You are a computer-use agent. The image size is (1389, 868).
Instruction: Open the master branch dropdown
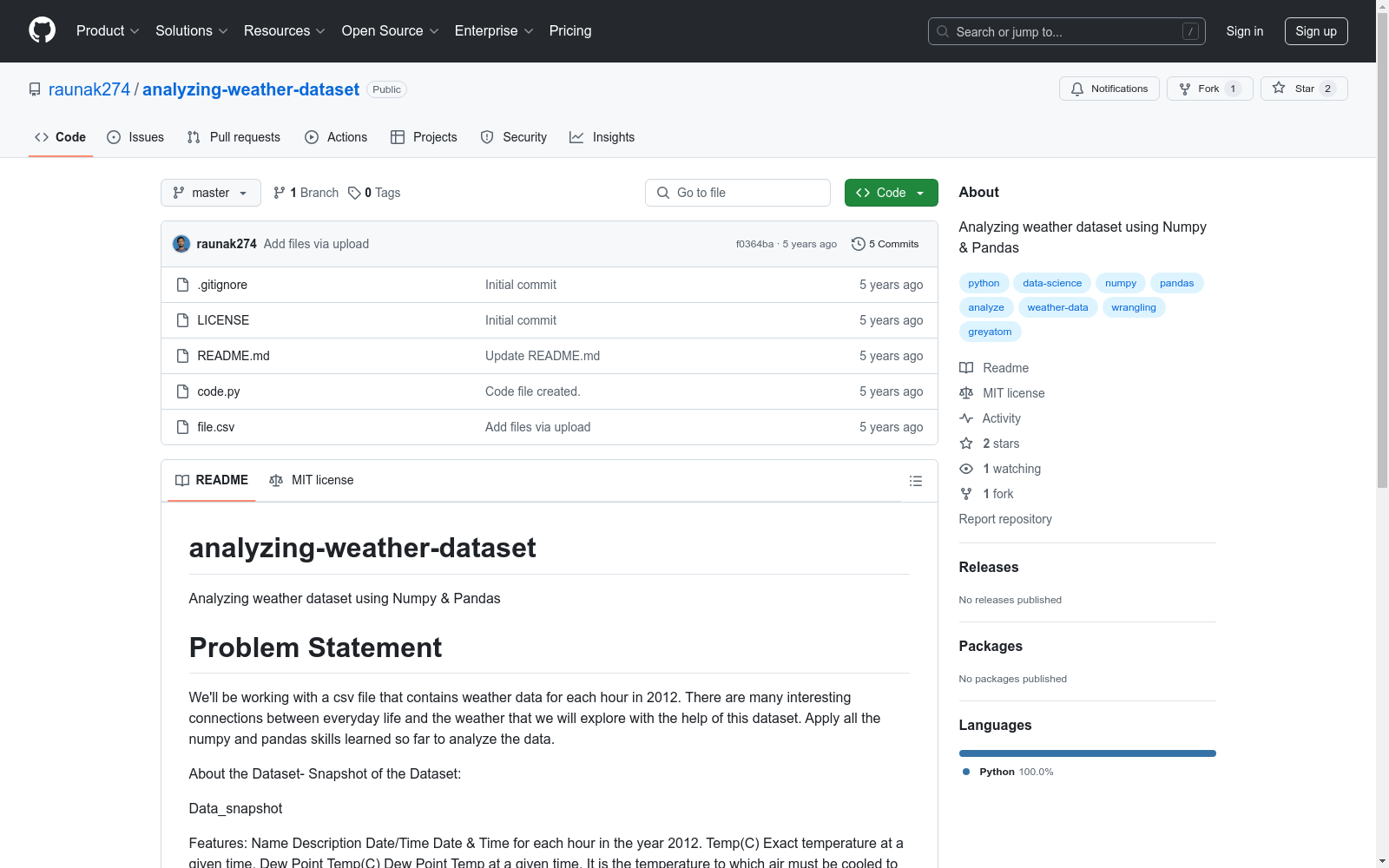pyautogui.click(x=211, y=193)
